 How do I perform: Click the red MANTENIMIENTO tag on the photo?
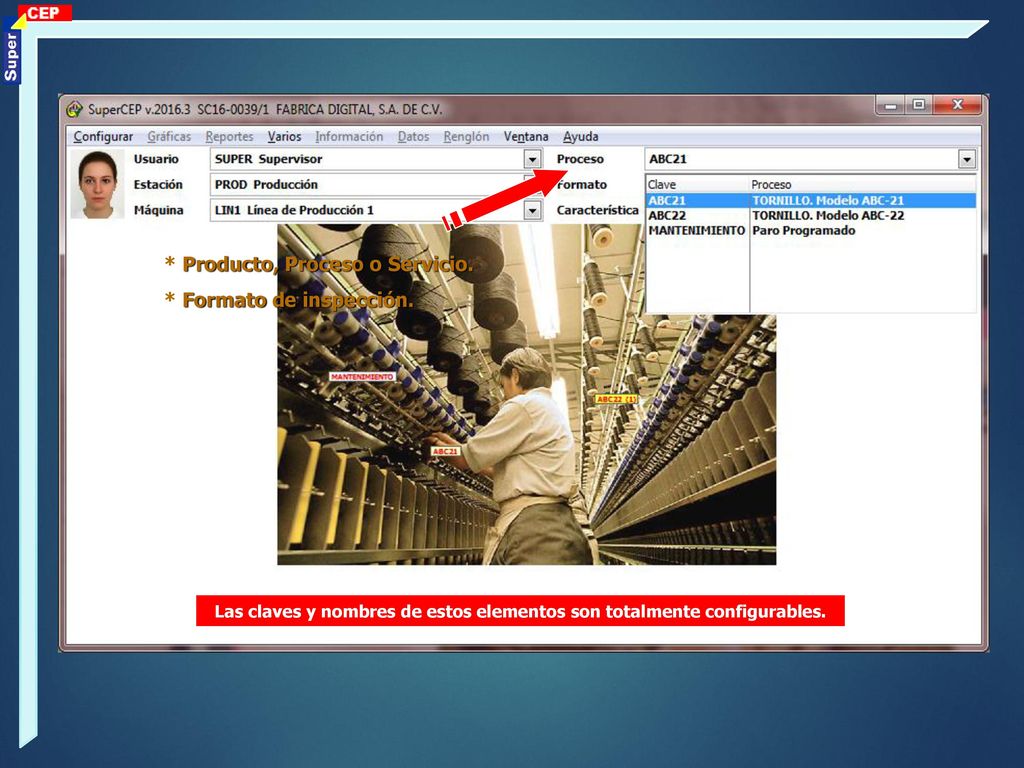click(x=362, y=377)
